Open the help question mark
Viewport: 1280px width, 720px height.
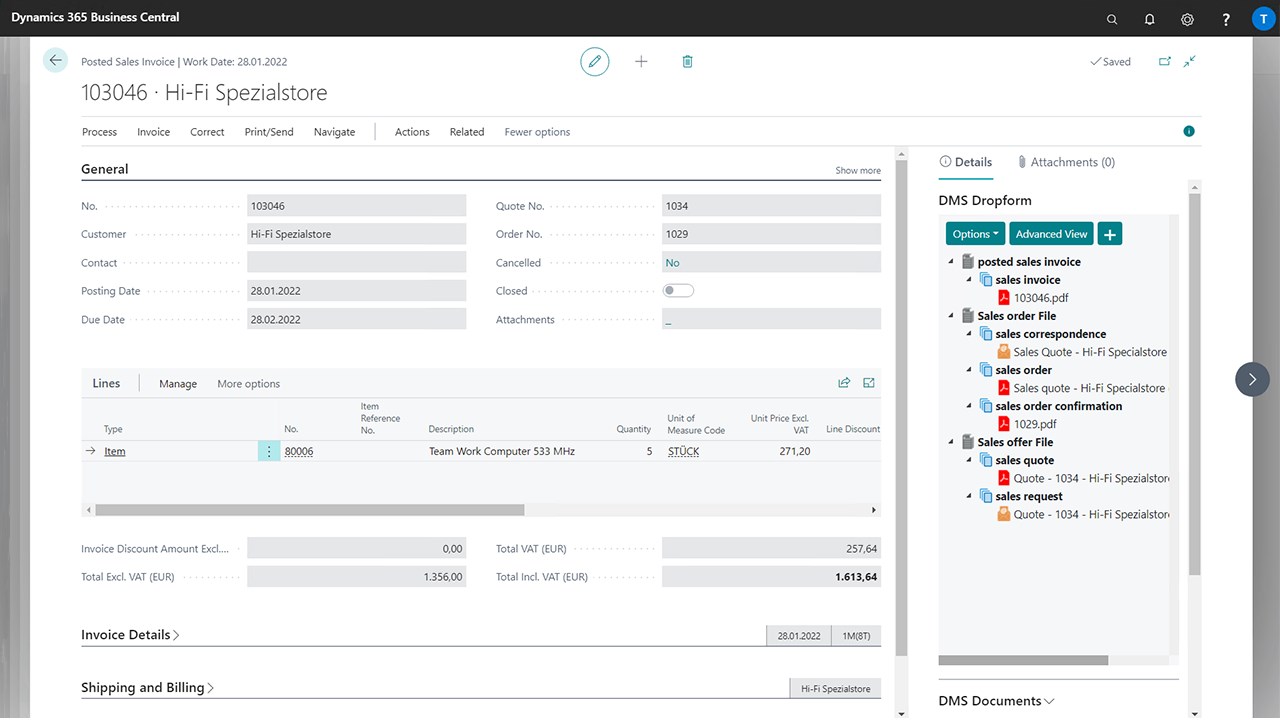tap(1226, 19)
